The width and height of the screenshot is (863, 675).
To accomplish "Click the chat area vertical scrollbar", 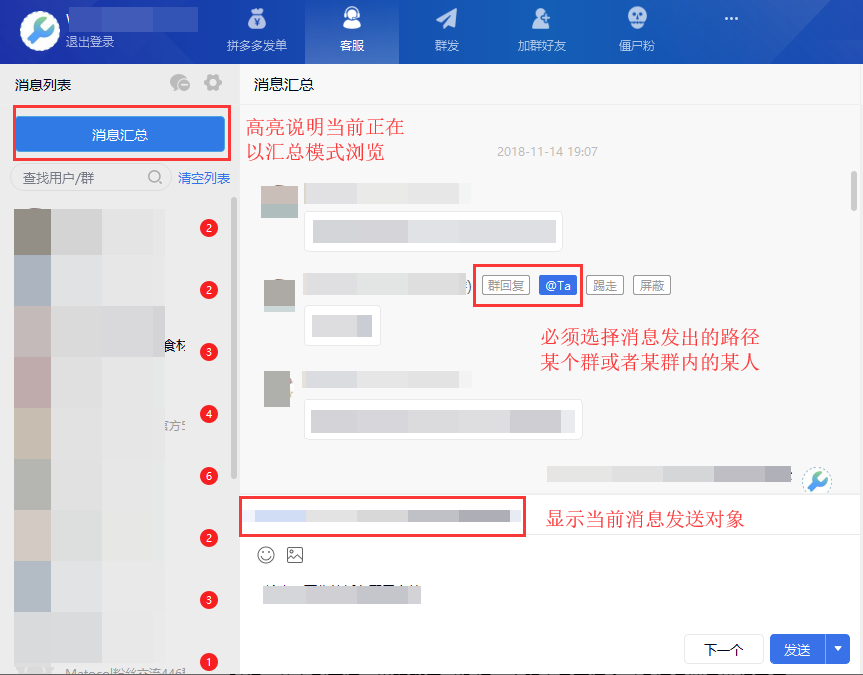I will [854, 190].
